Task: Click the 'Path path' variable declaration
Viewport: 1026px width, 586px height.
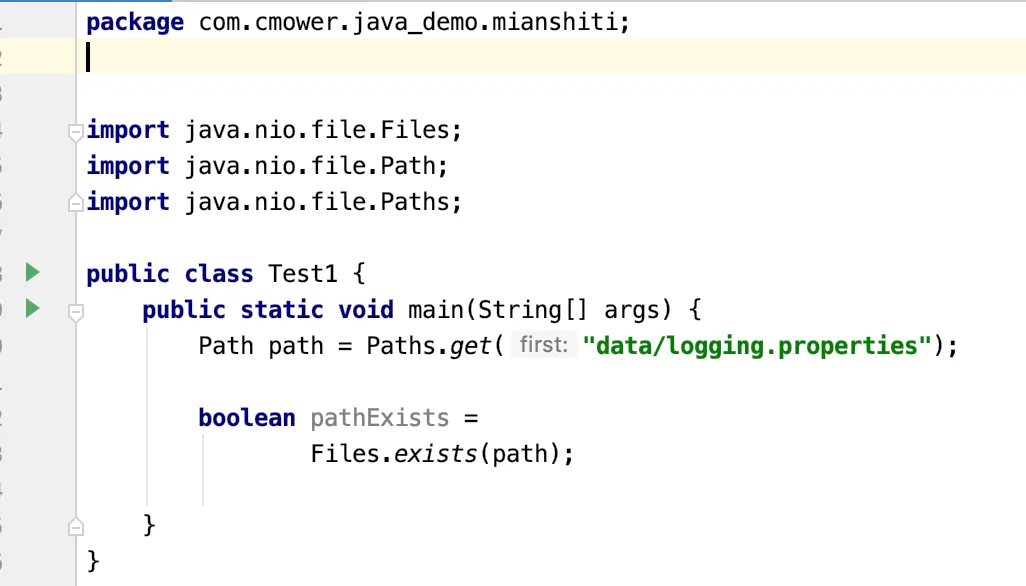Action: click(x=260, y=345)
